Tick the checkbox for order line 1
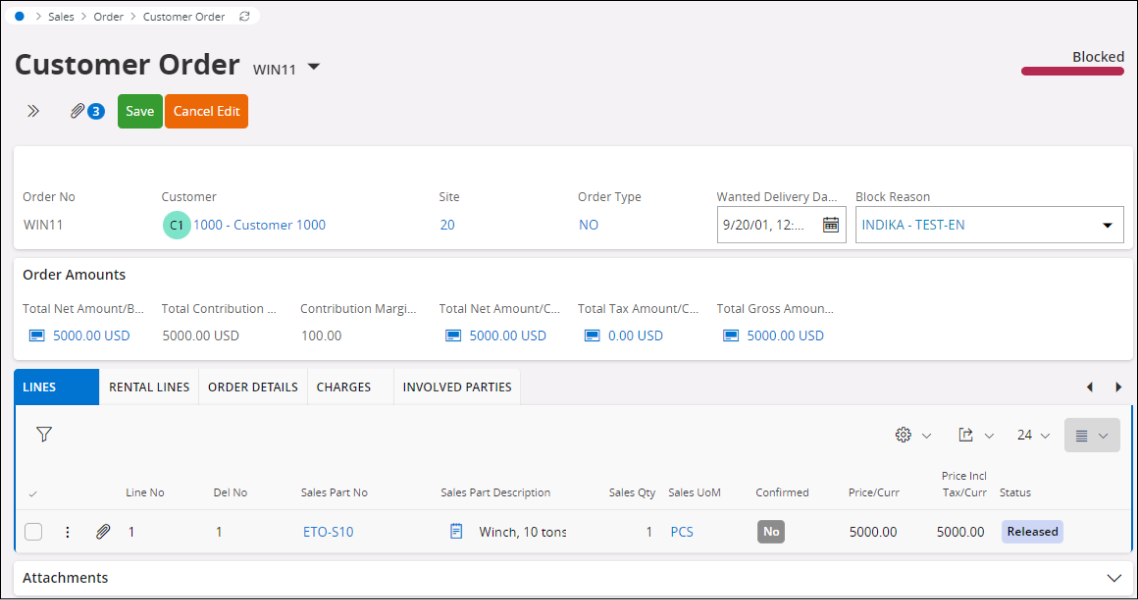 click(34, 532)
